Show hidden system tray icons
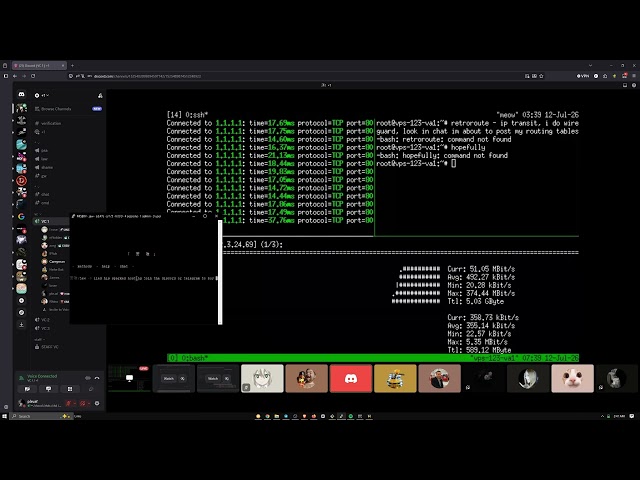This screenshot has height=480, width=640. [x=602, y=416]
